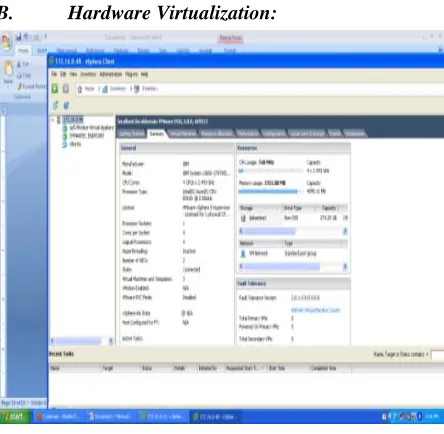Open the Home tab in Word ribbon
Viewport: 444px width, 434px height.
pos(23,50)
